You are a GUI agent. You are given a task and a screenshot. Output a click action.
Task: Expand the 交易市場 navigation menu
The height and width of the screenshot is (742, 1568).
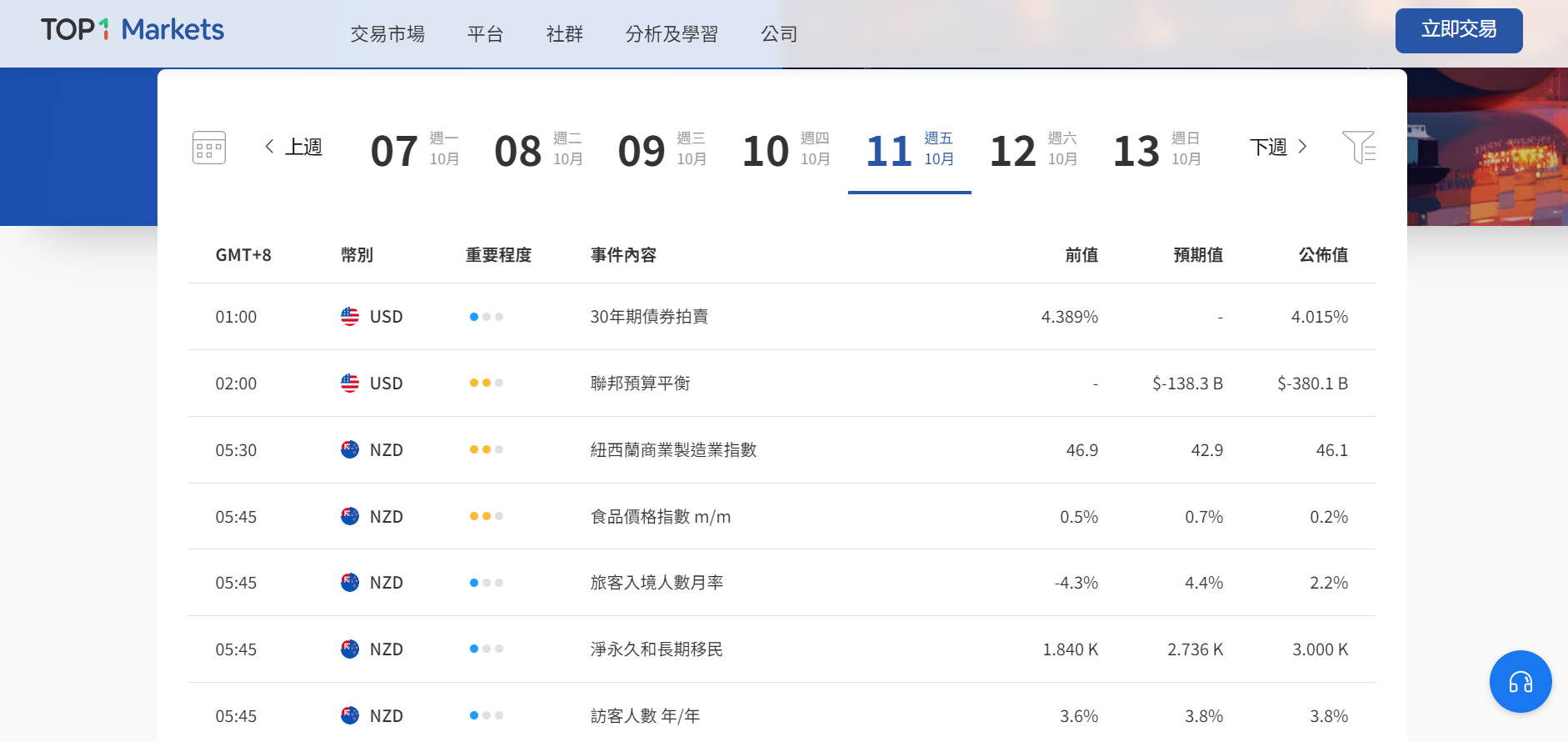coord(387,34)
